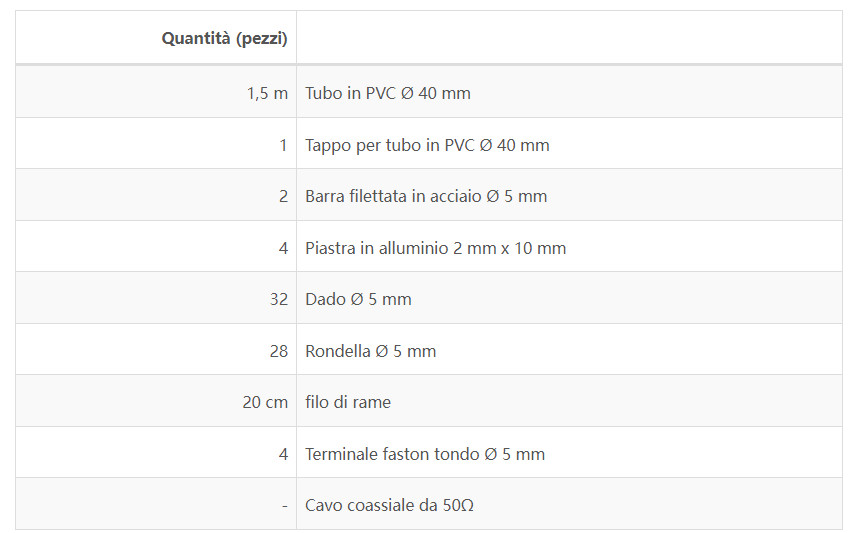Select the Rondella Ø 5 mm cell

(x=569, y=350)
